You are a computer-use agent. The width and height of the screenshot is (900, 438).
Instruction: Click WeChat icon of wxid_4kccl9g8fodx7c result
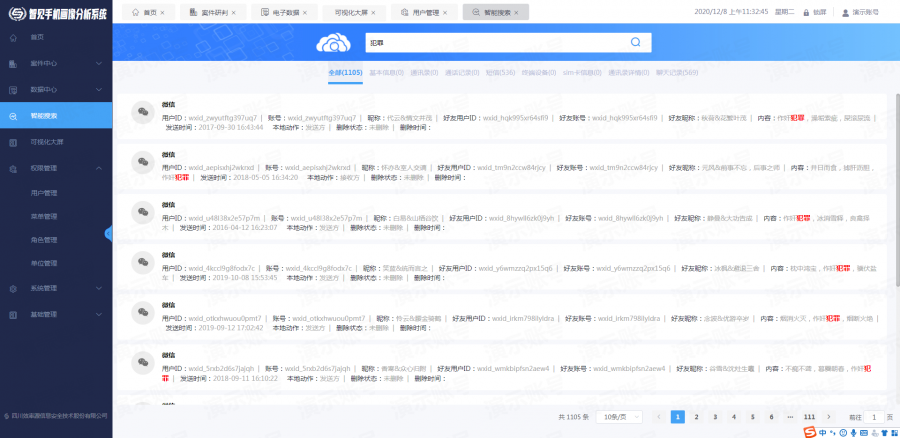143,262
